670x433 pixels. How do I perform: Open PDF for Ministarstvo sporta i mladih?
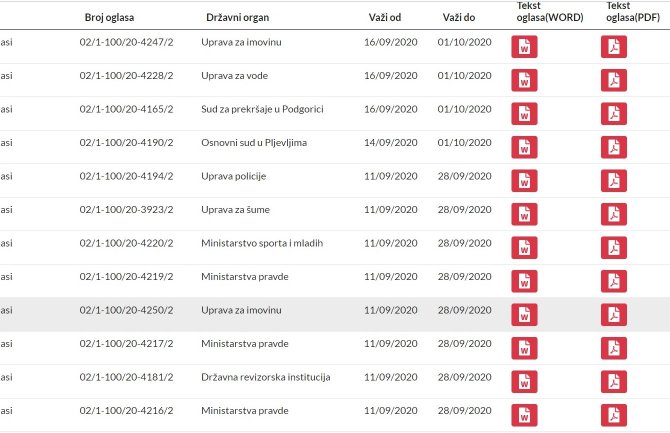613,248
